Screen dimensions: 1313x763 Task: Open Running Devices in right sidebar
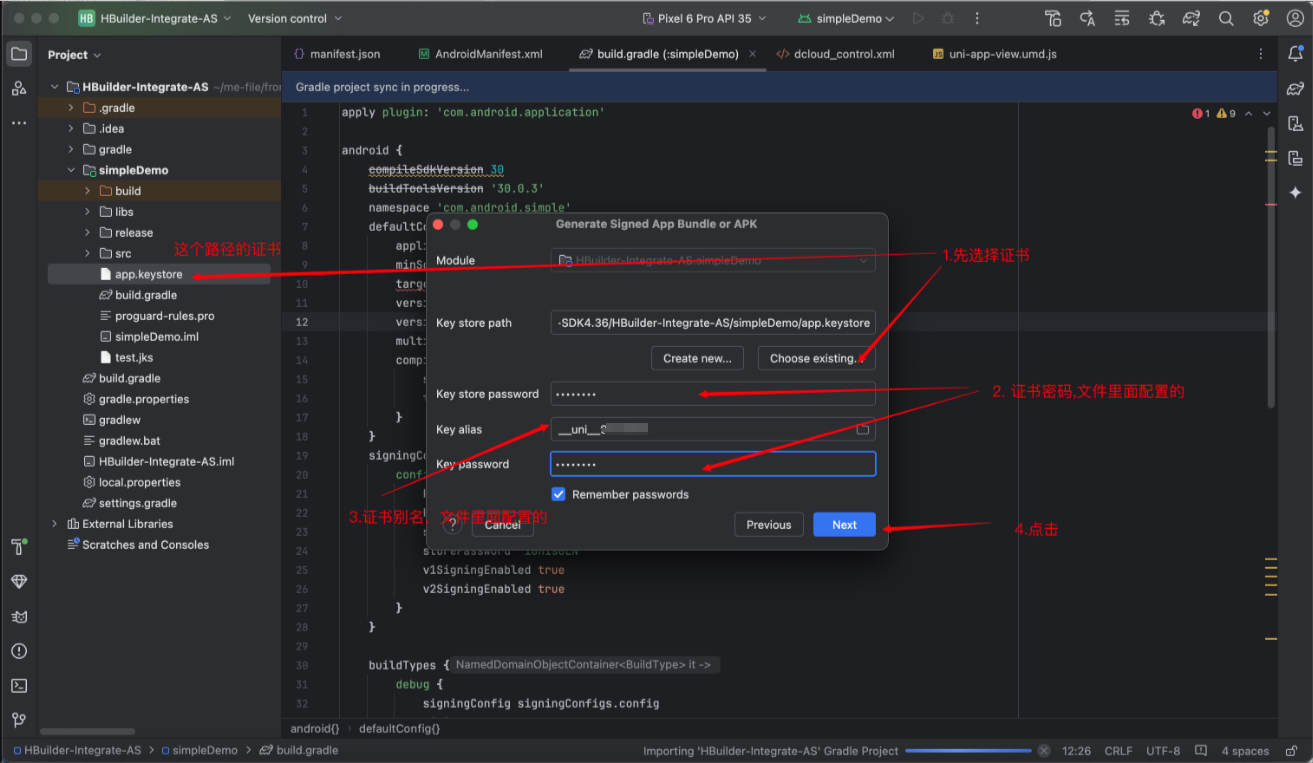[1295, 158]
